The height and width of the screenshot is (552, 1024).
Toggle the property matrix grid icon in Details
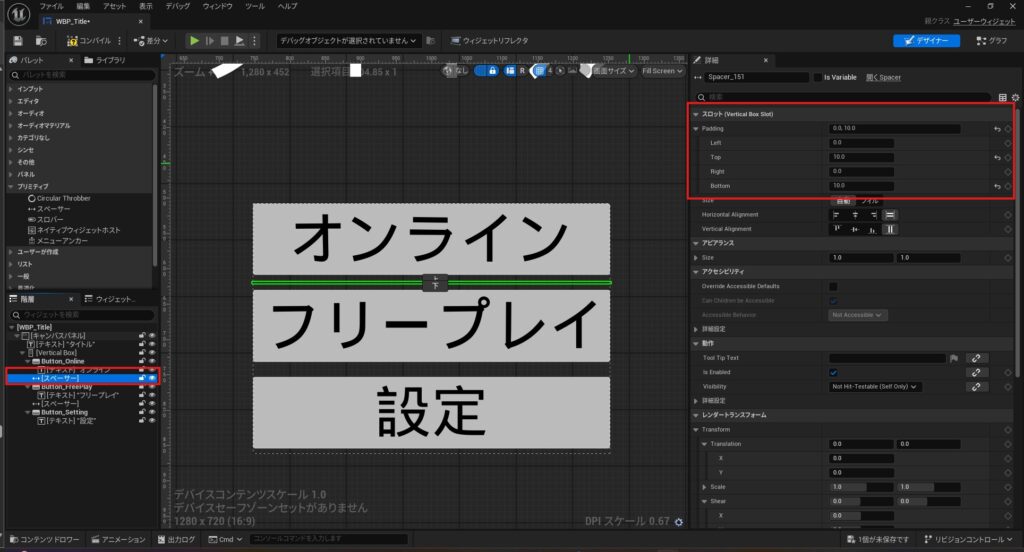click(x=1002, y=97)
